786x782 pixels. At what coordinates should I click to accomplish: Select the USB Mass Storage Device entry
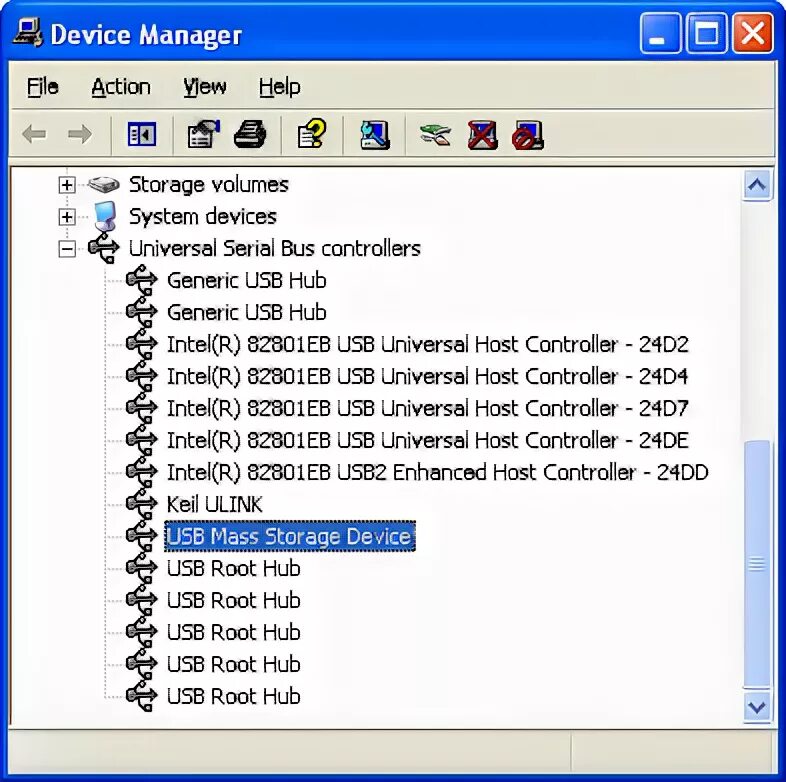tap(290, 536)
